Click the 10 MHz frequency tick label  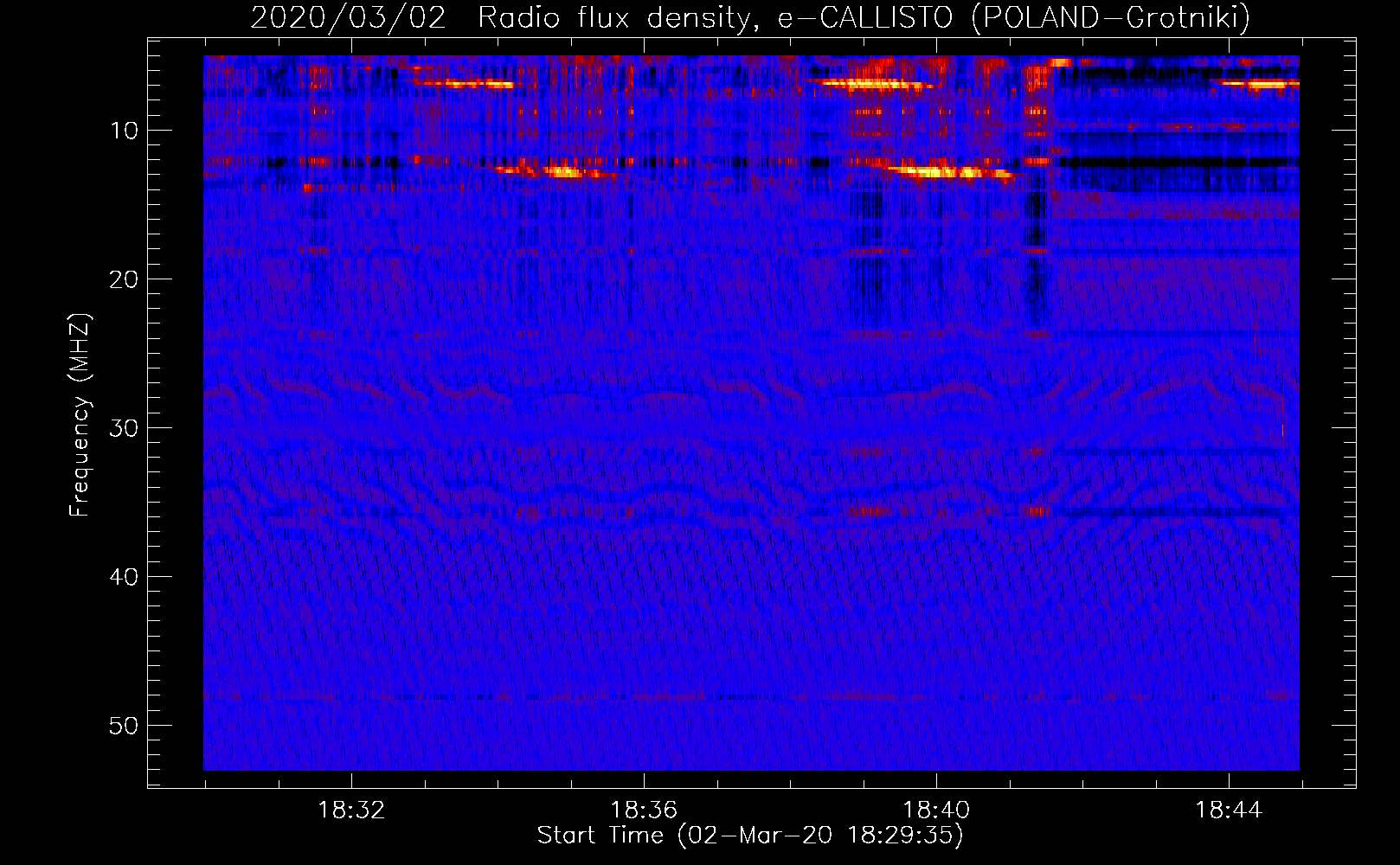coord(125,131)
